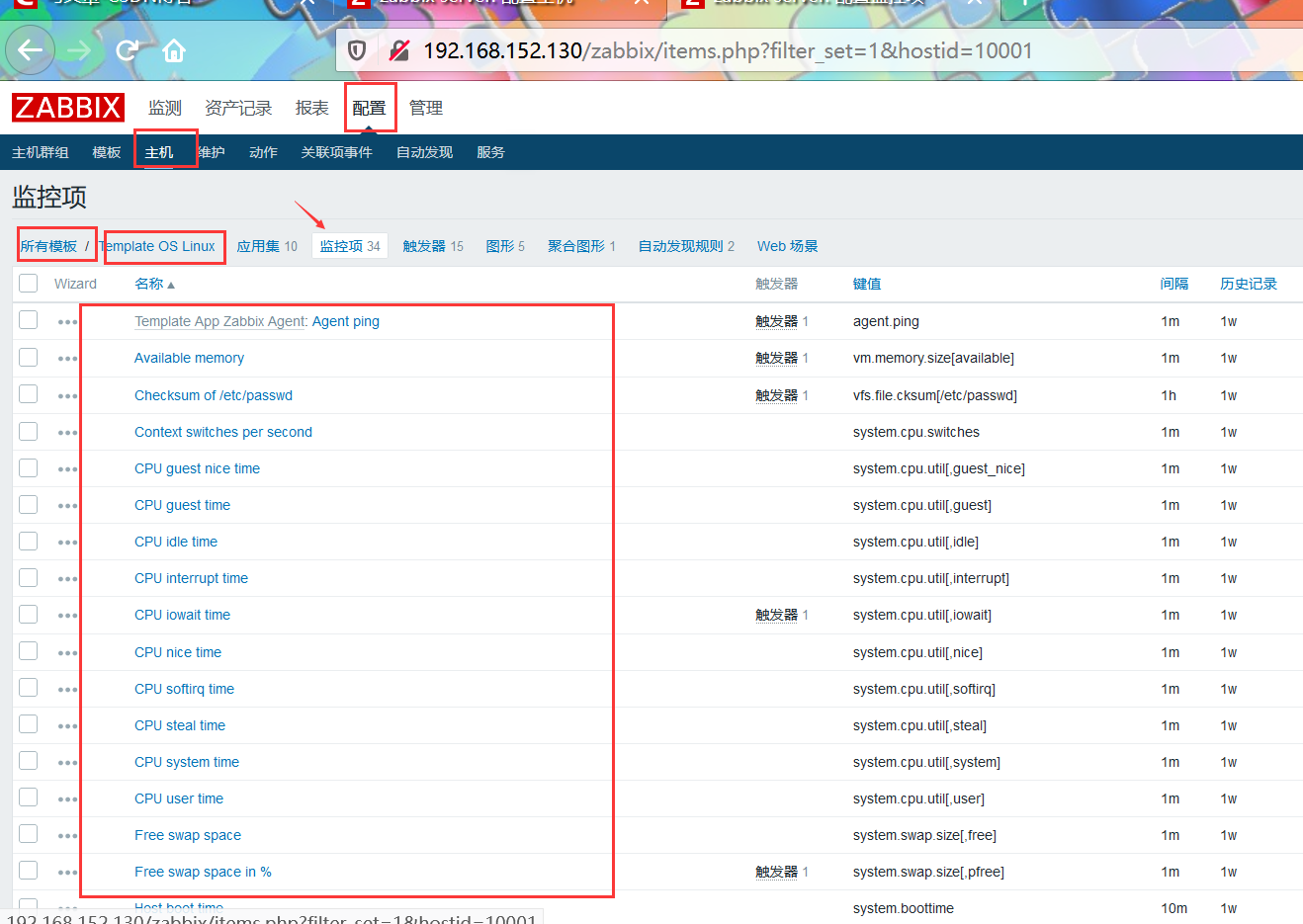The height and width of the screenshot is (924, 1303).
Task: Check the CPU guest nice time checkbox
Action: click(29, 467)
